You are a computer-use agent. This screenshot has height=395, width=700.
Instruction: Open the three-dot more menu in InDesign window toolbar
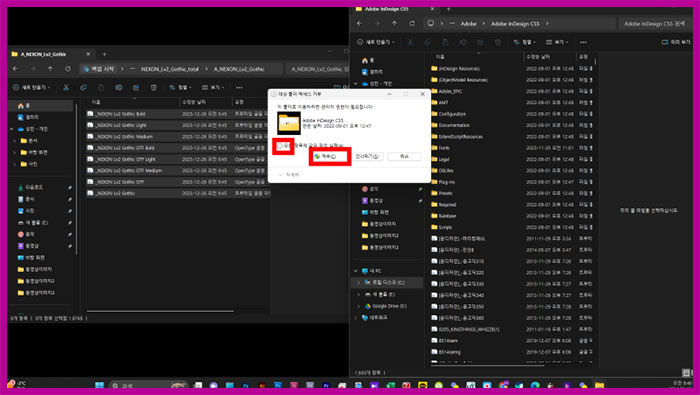583,42
